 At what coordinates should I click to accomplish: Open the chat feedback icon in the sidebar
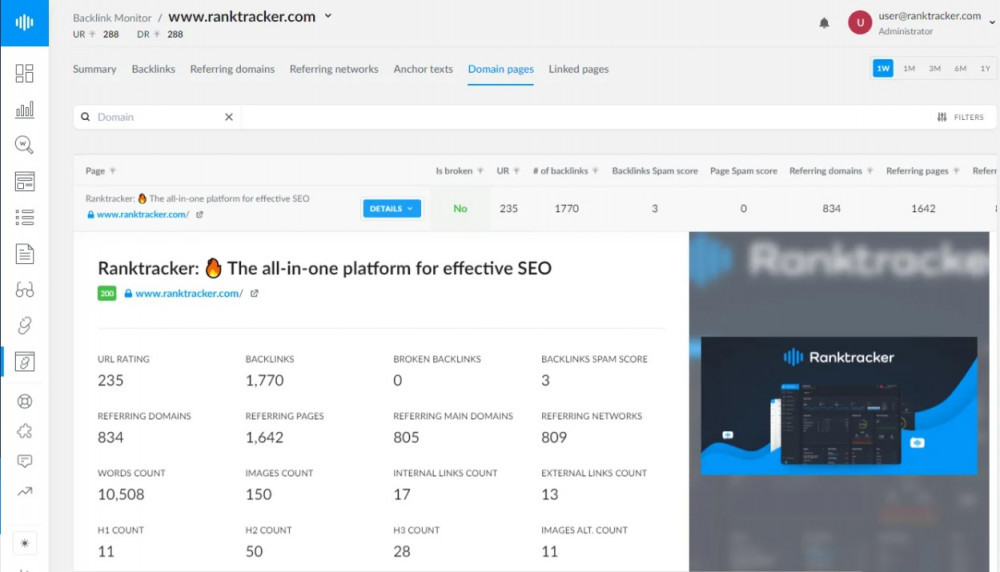point(24,461)
